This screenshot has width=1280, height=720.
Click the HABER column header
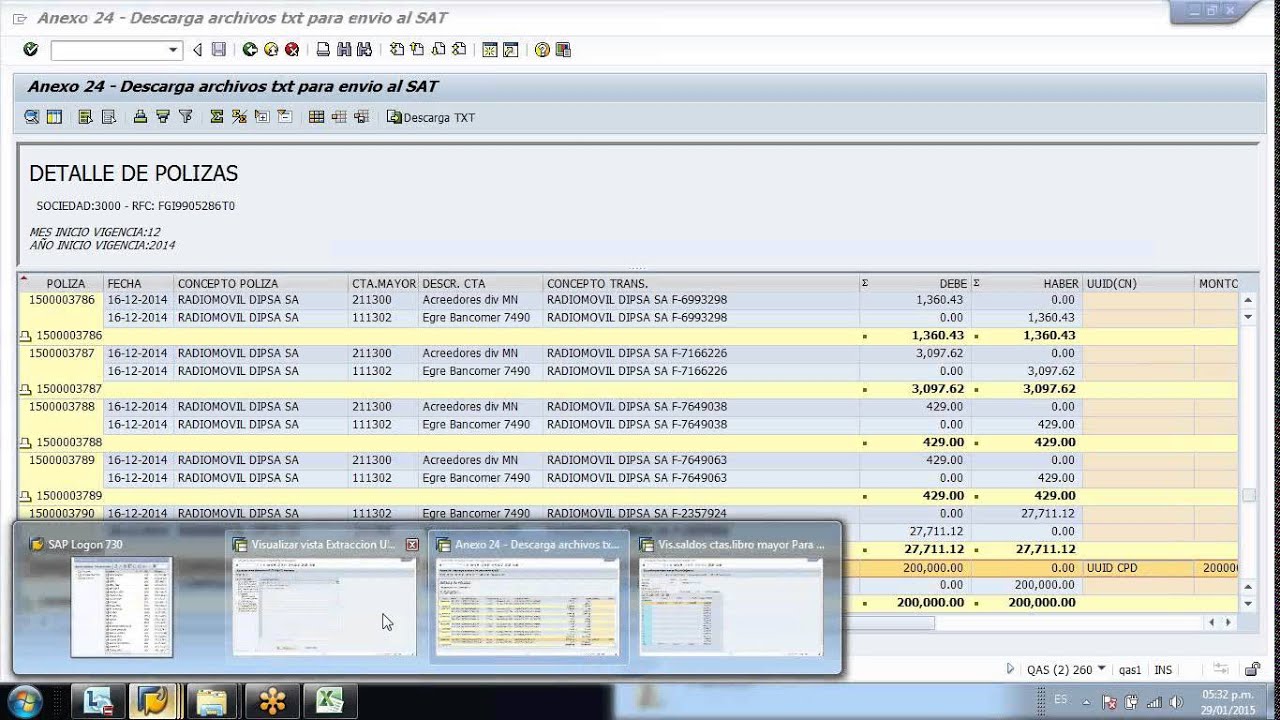point(1026,284)
